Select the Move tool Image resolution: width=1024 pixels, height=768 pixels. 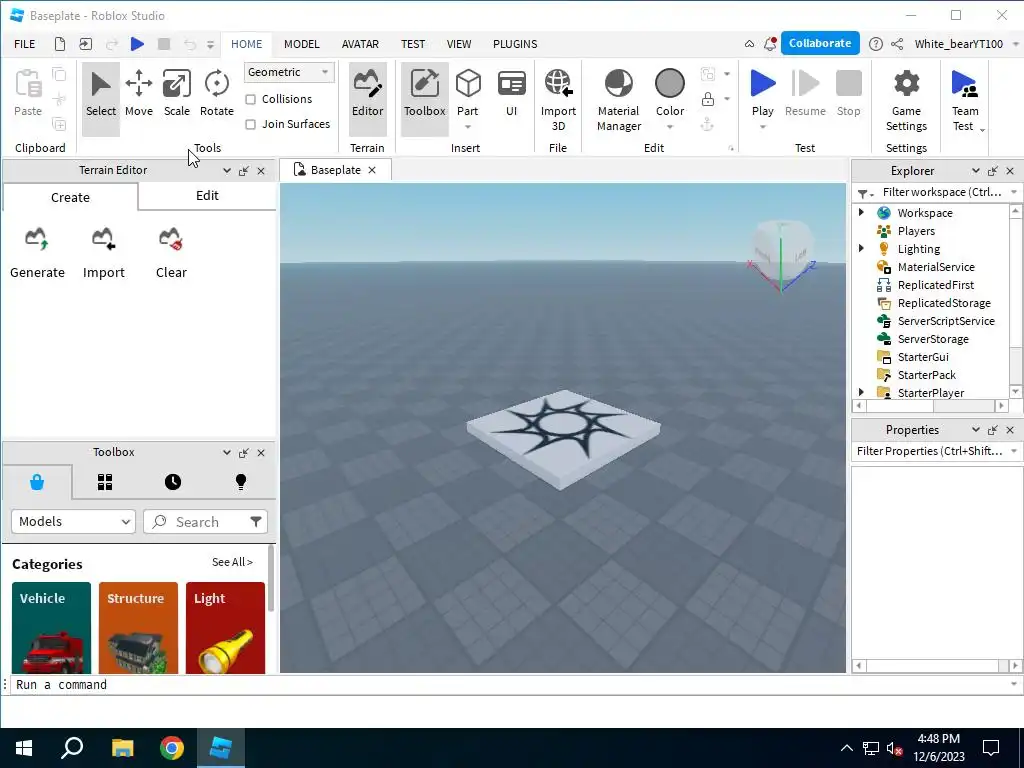coord(138,94)
